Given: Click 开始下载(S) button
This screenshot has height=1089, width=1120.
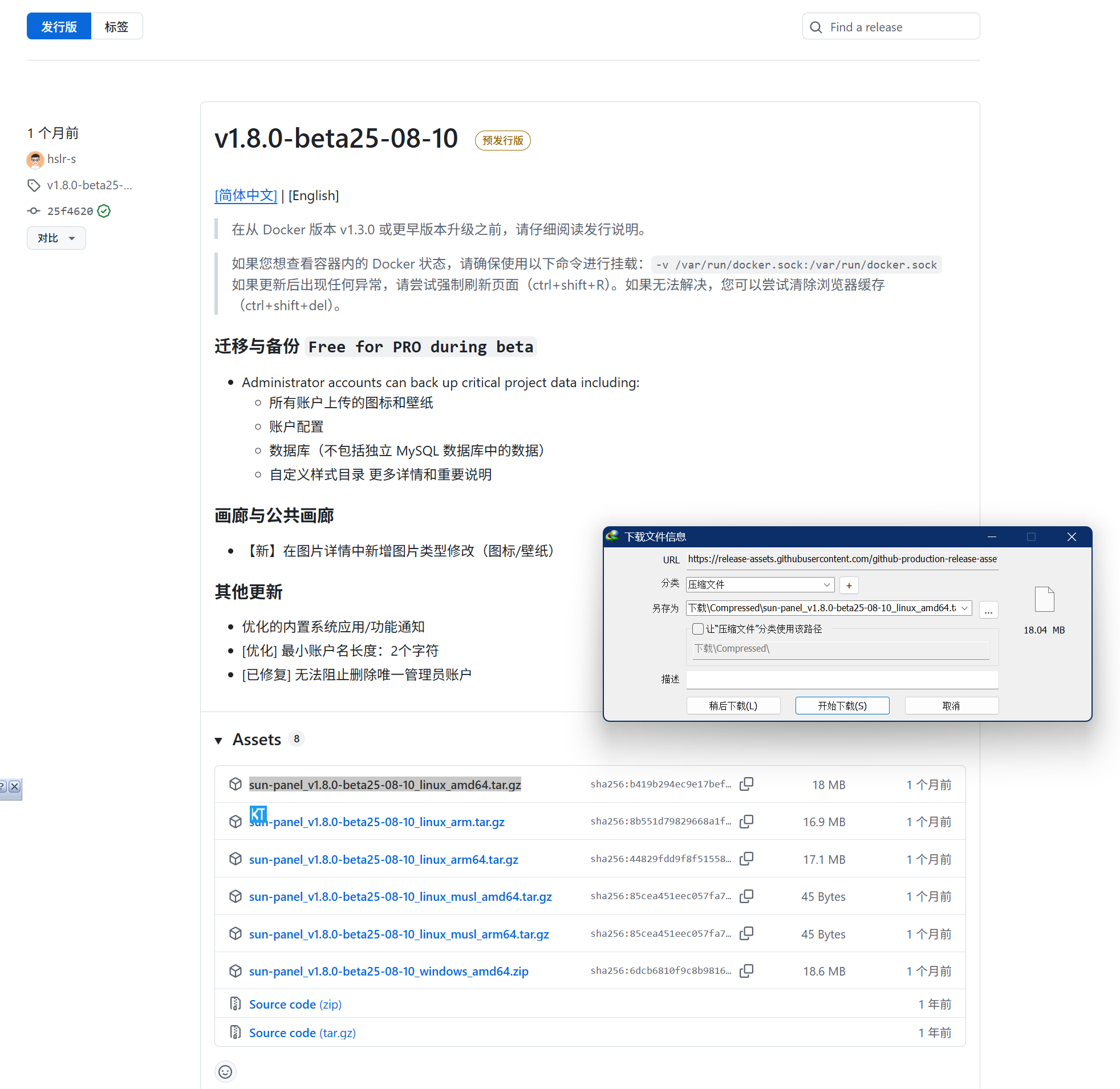Looking at the screenshot, I should 842,705.
